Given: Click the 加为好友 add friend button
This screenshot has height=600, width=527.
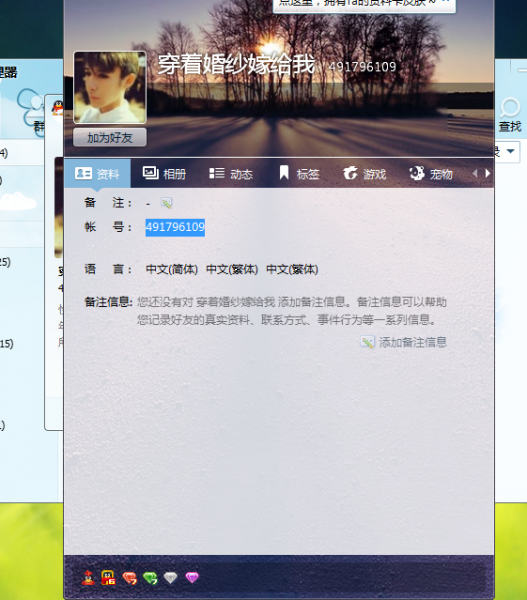Looking at the screenshot, I should tap(110, 137).
